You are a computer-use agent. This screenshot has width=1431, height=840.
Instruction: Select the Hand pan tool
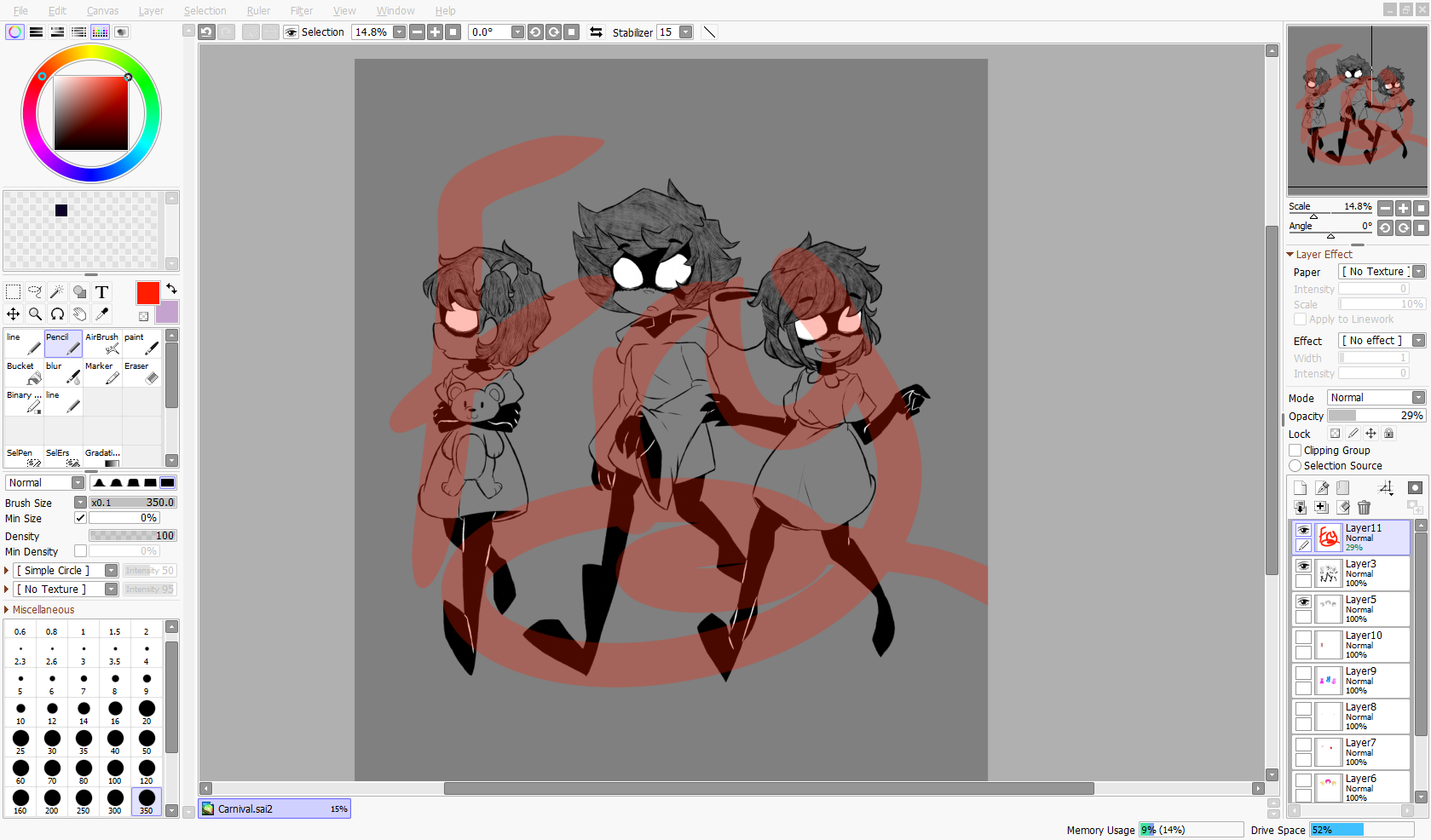[79, 314]
